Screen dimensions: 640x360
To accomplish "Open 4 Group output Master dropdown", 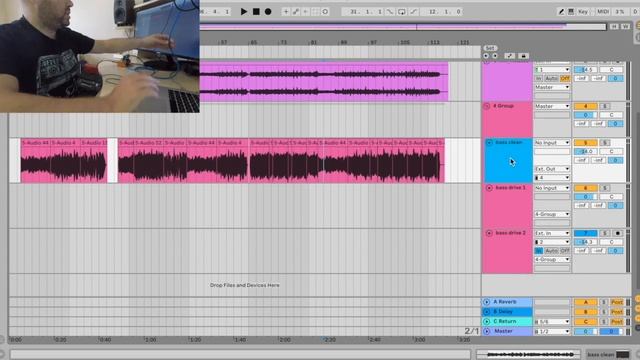I will pyautogui.click(x=552, y=107).
